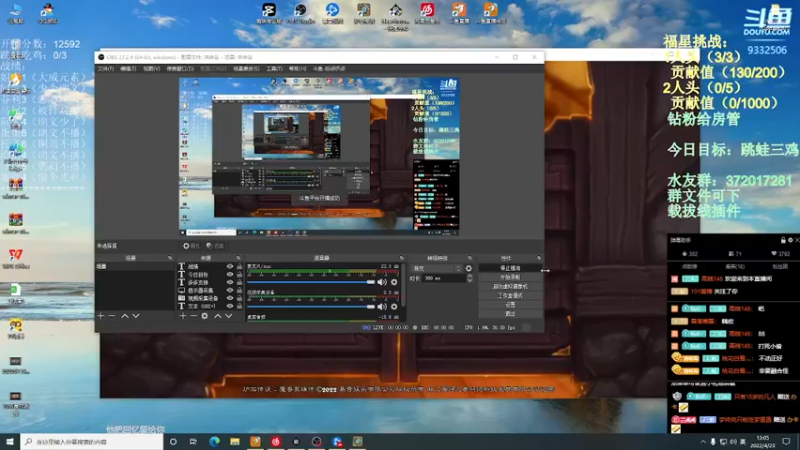Open the 滤镜 filters button above the docks
The height and width of the screenshot is (450, 800).
[215, 246]
